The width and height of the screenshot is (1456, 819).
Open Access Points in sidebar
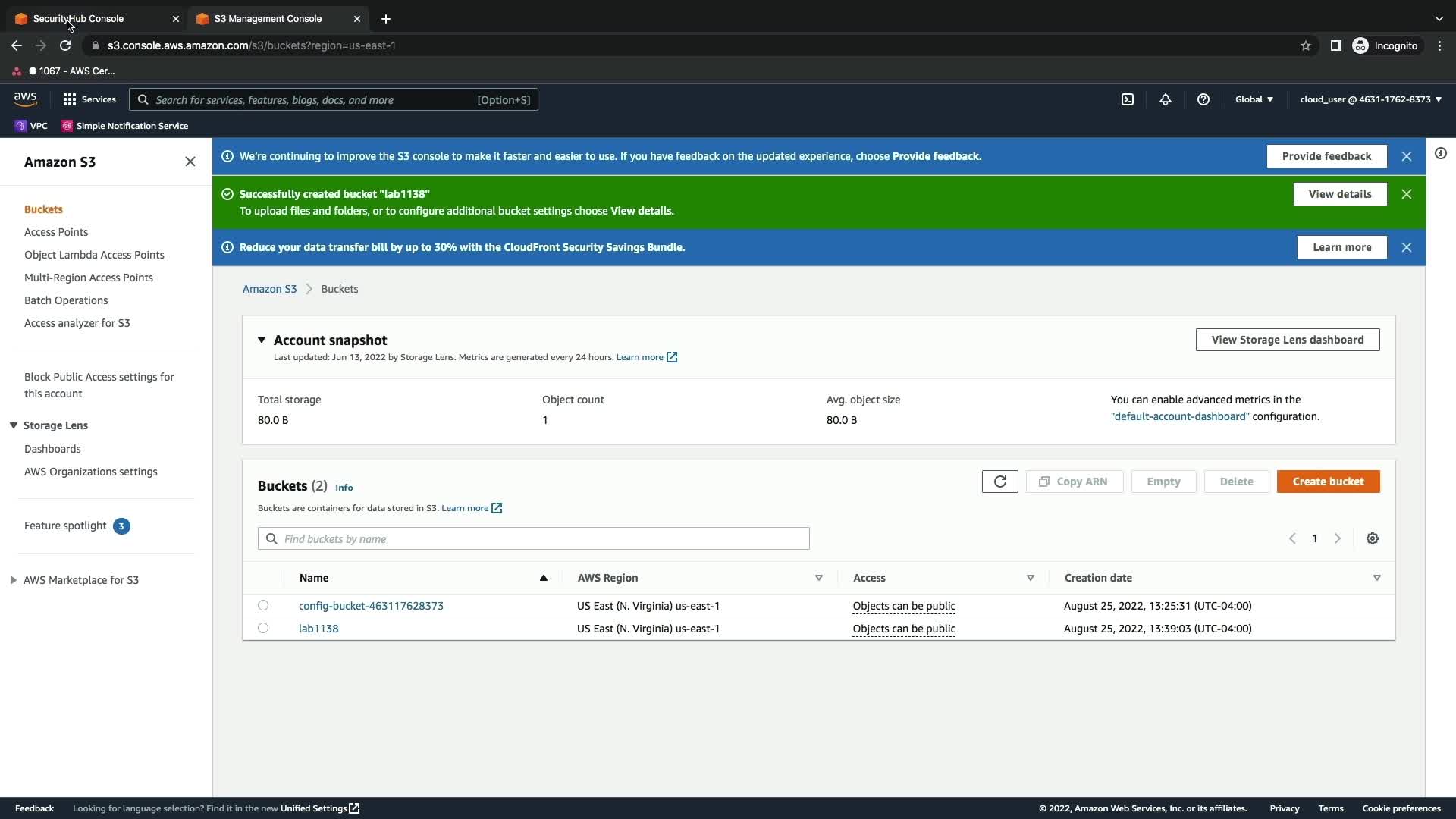tap(56, 232)
